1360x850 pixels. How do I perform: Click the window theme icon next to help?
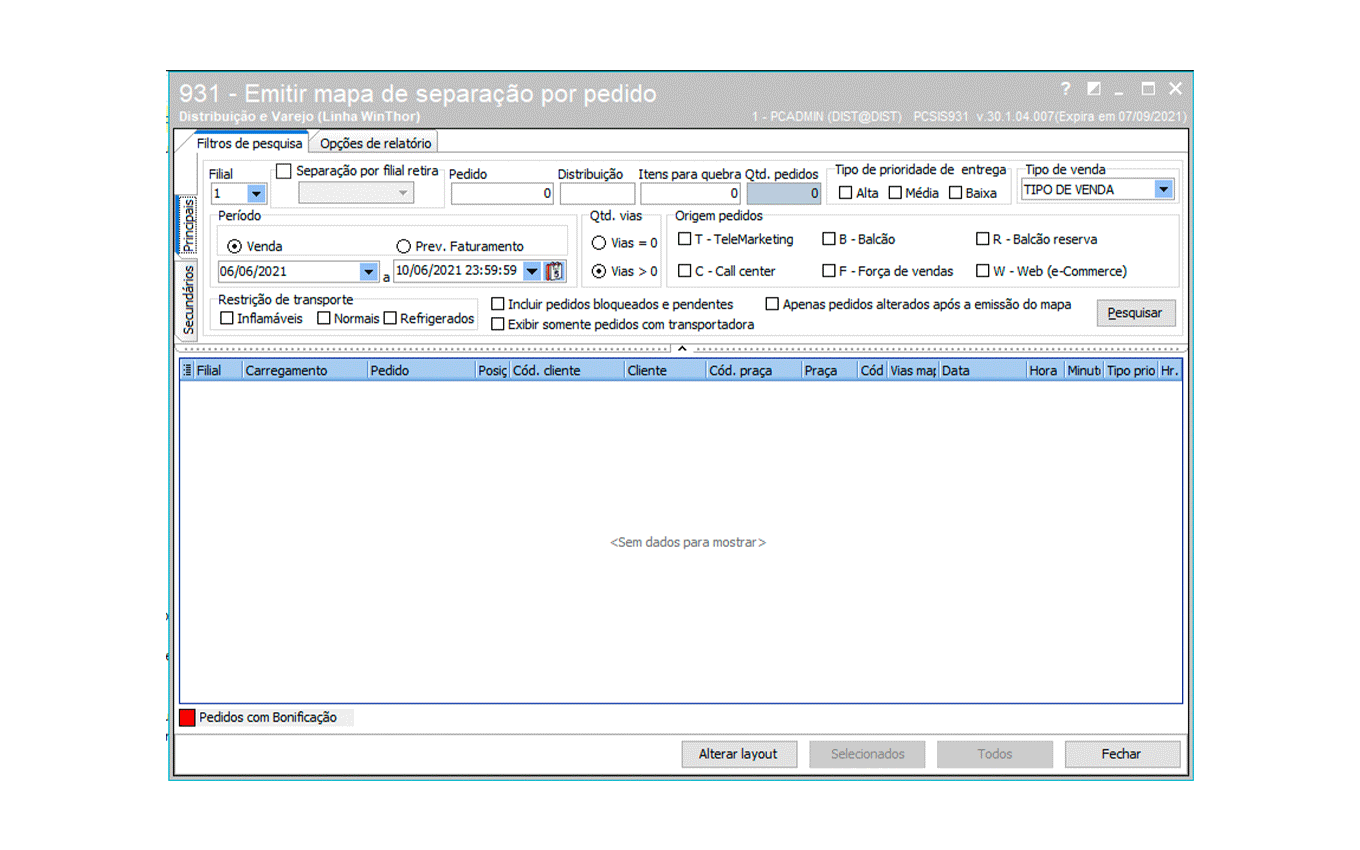coord(1093,89)
